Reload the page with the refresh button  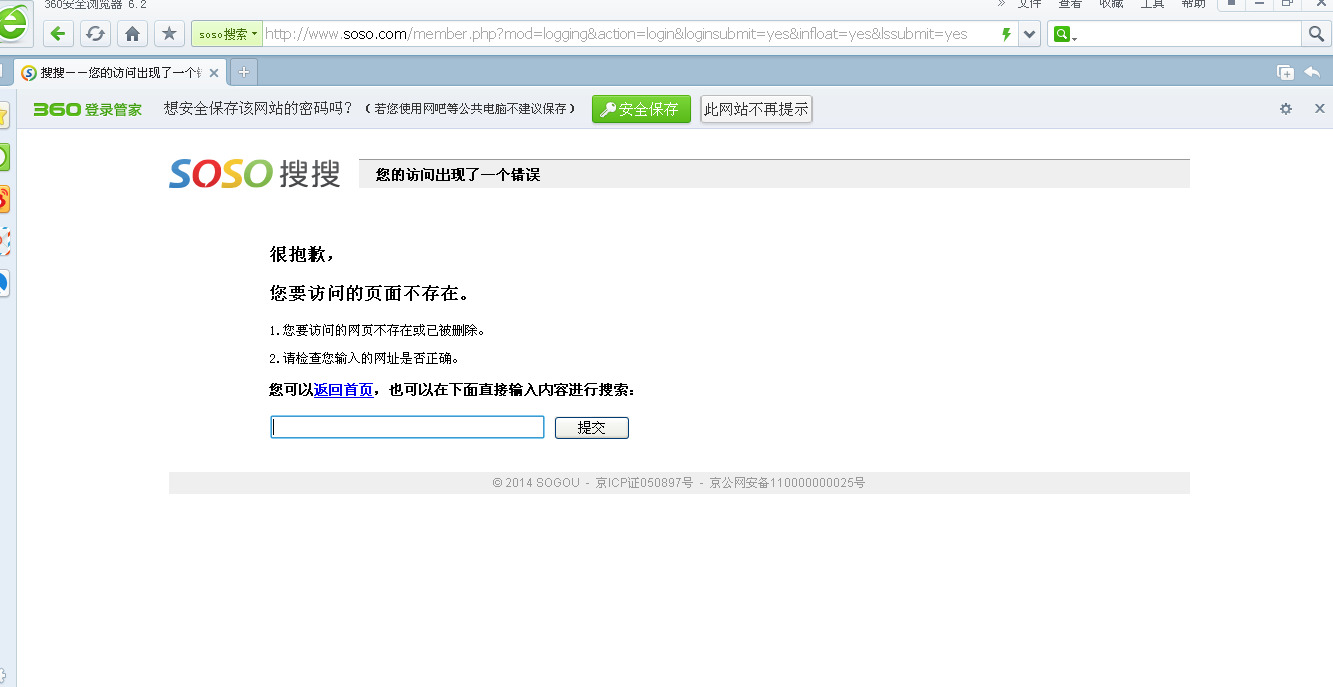point(95,34)
